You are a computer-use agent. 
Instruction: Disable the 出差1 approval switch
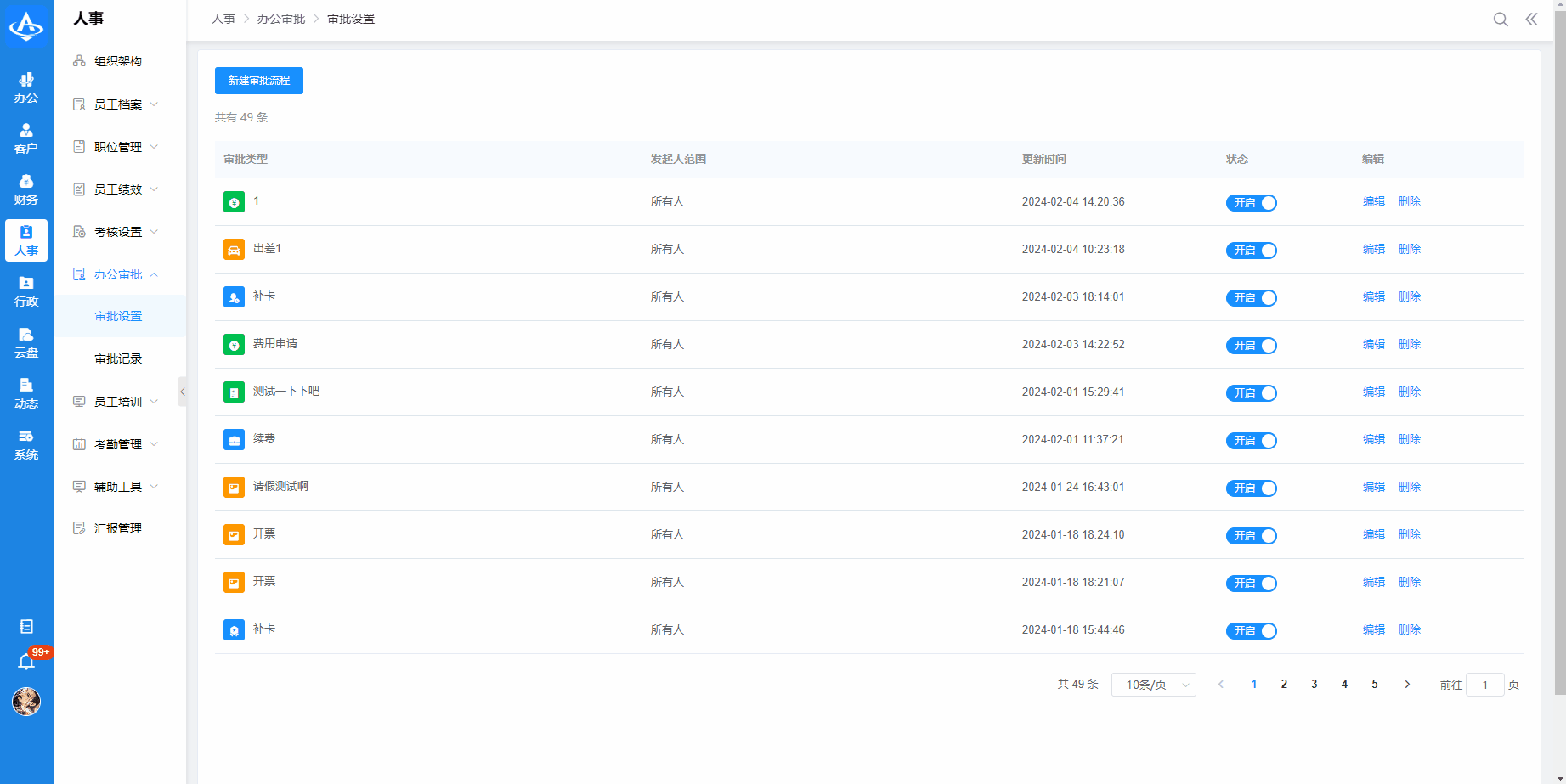point(1251,251)
